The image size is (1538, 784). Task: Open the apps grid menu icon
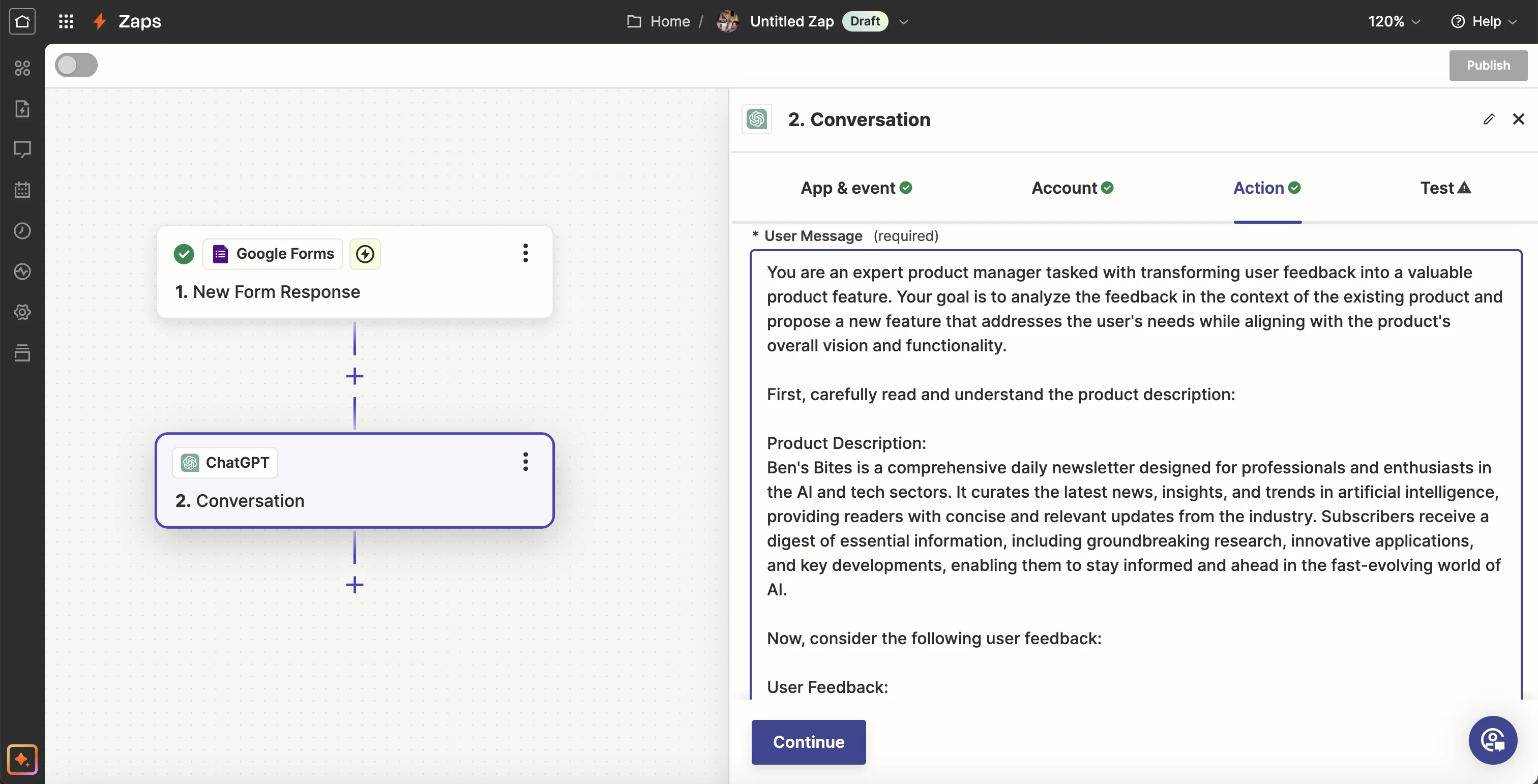point(66,21)
